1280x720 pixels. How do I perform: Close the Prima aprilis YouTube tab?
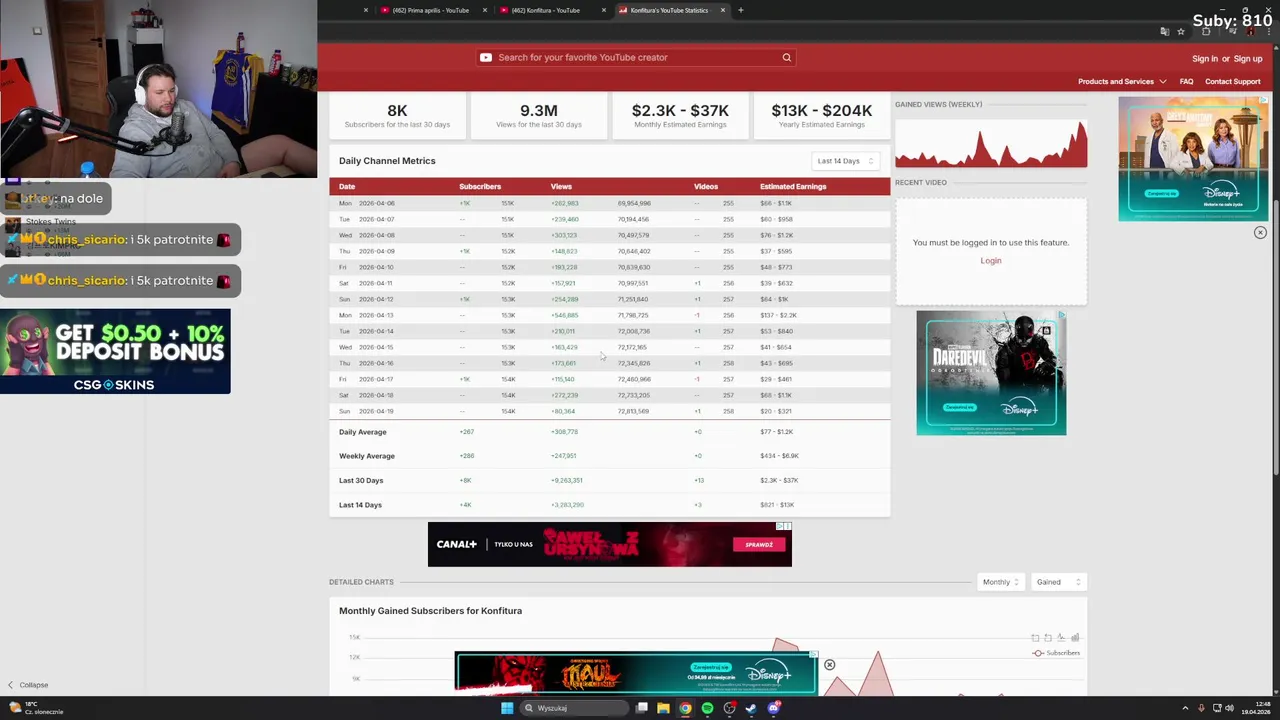pyautogui.click(x=485, y=10)
